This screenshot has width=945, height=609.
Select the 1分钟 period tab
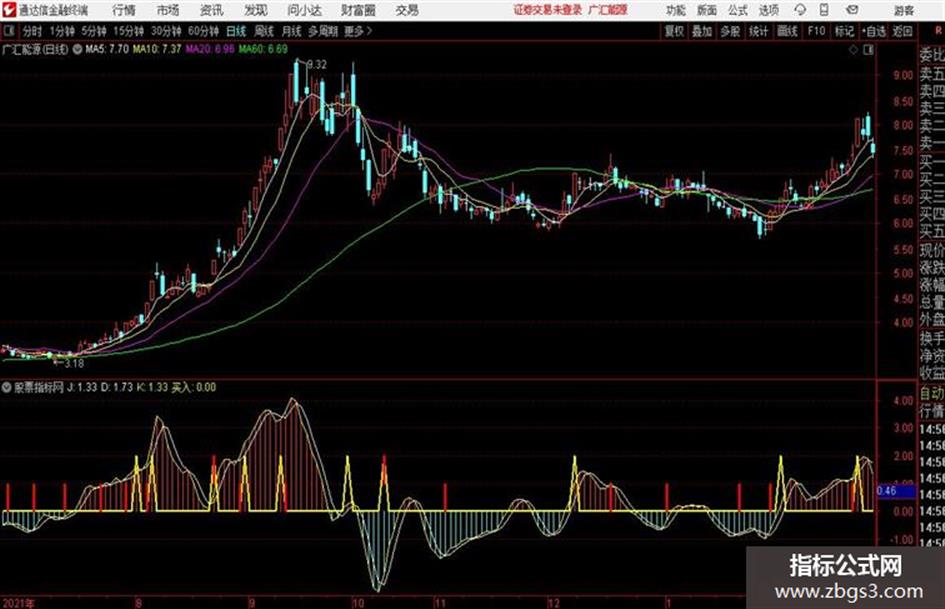point(62,31)
